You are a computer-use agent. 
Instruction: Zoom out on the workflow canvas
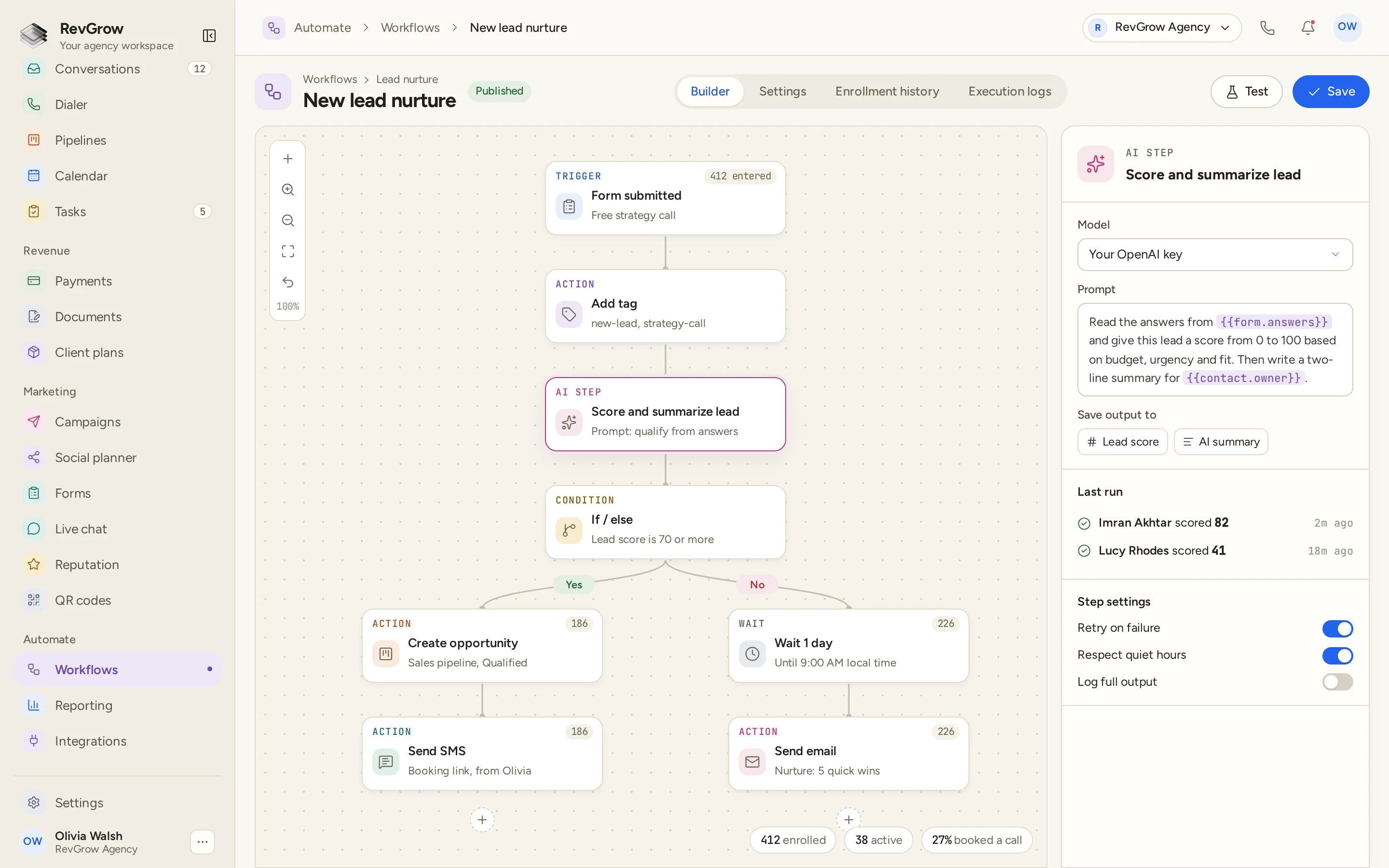point(287,220)
